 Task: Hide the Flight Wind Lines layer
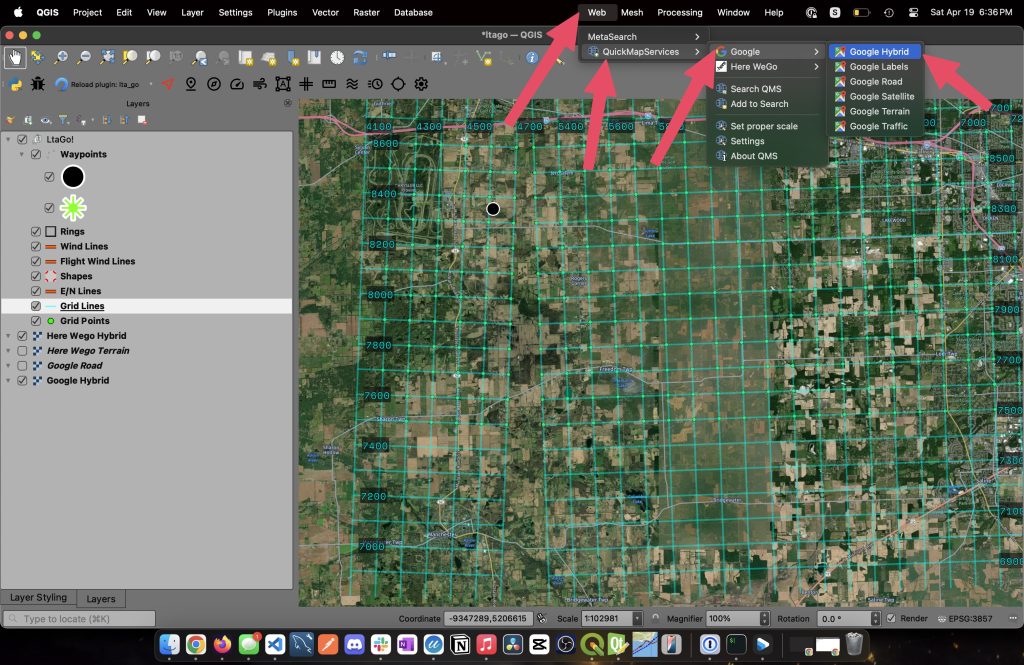click(36, 261)
